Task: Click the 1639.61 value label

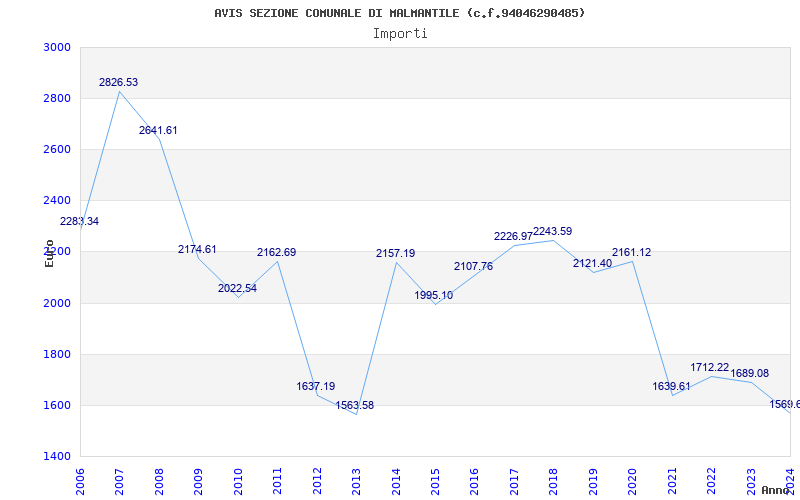Action: (x=672, y=386)
